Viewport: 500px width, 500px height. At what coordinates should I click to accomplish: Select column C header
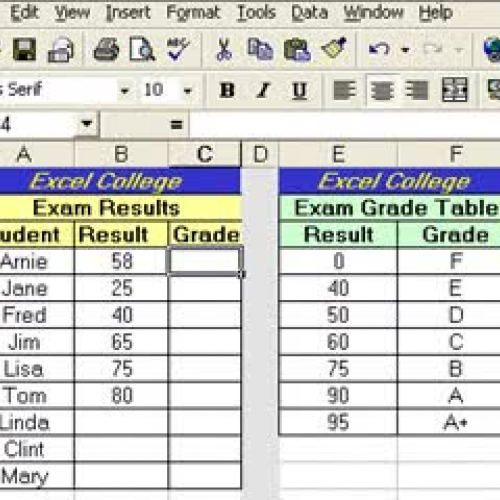[204, 154]
